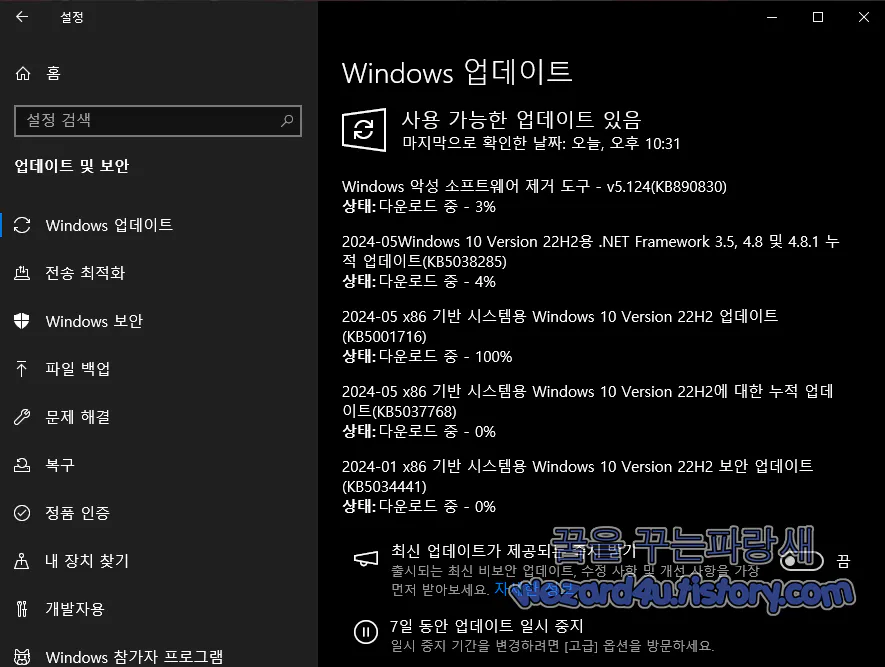Click the KB890830 malicious software tool entry
The width and height of the screenshot is (885, 667).
coord(534,186)
